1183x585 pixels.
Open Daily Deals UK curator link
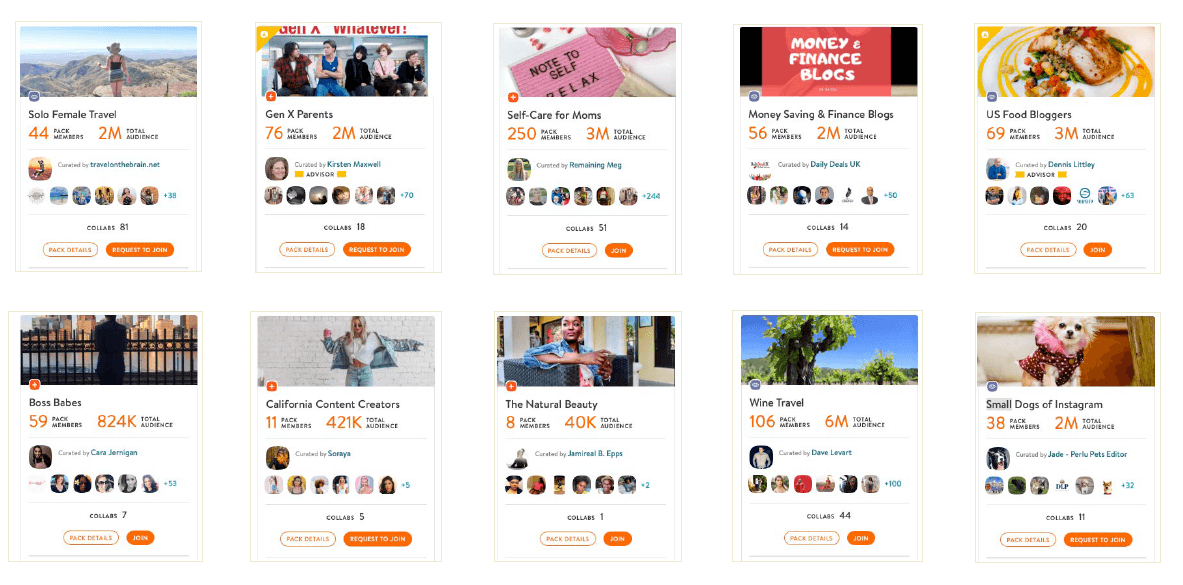(x=835, y=165)
